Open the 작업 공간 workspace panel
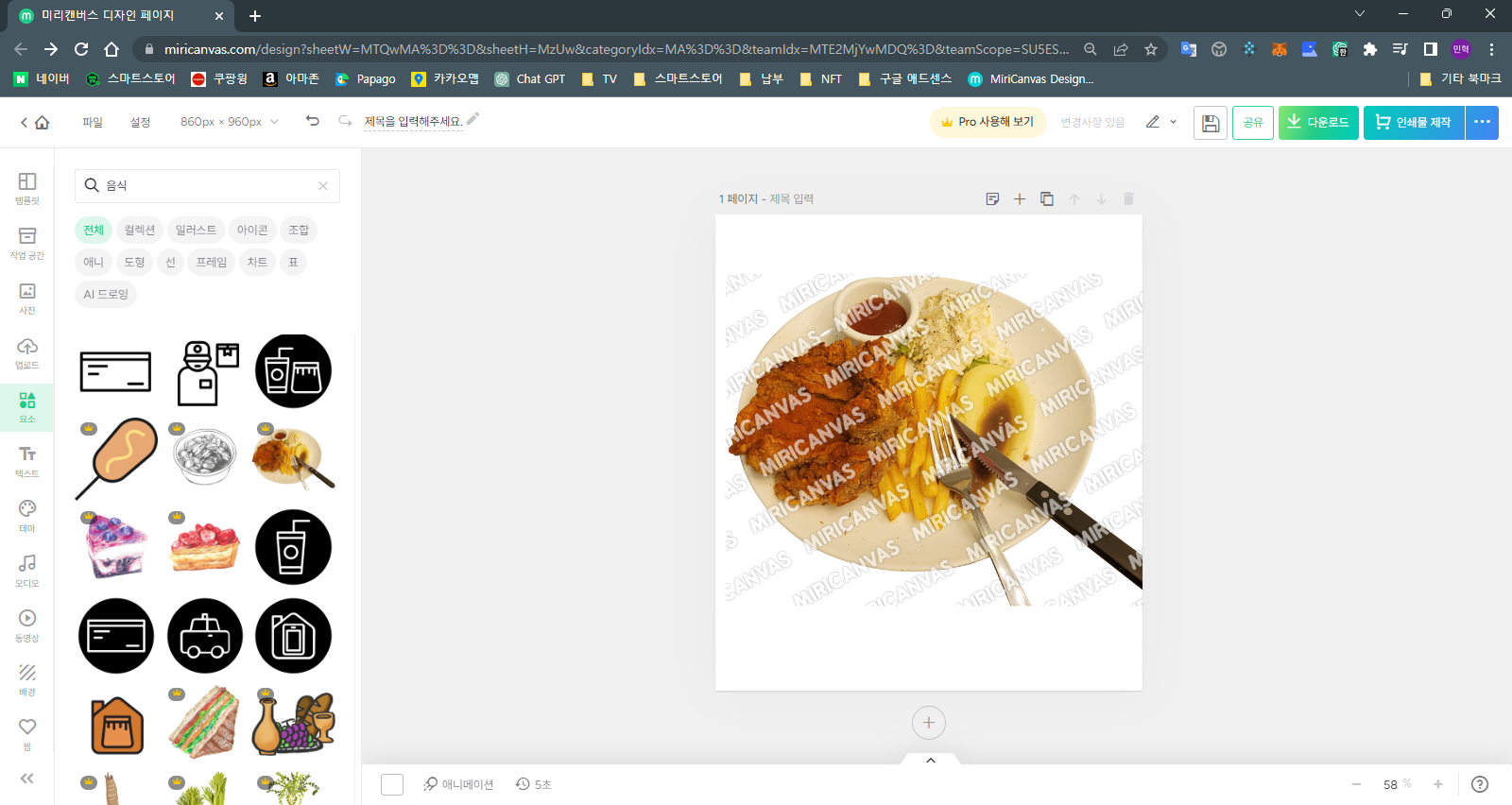Image resolution: width=1512 pixels, height=805 pixels. (x=27, y=243)
